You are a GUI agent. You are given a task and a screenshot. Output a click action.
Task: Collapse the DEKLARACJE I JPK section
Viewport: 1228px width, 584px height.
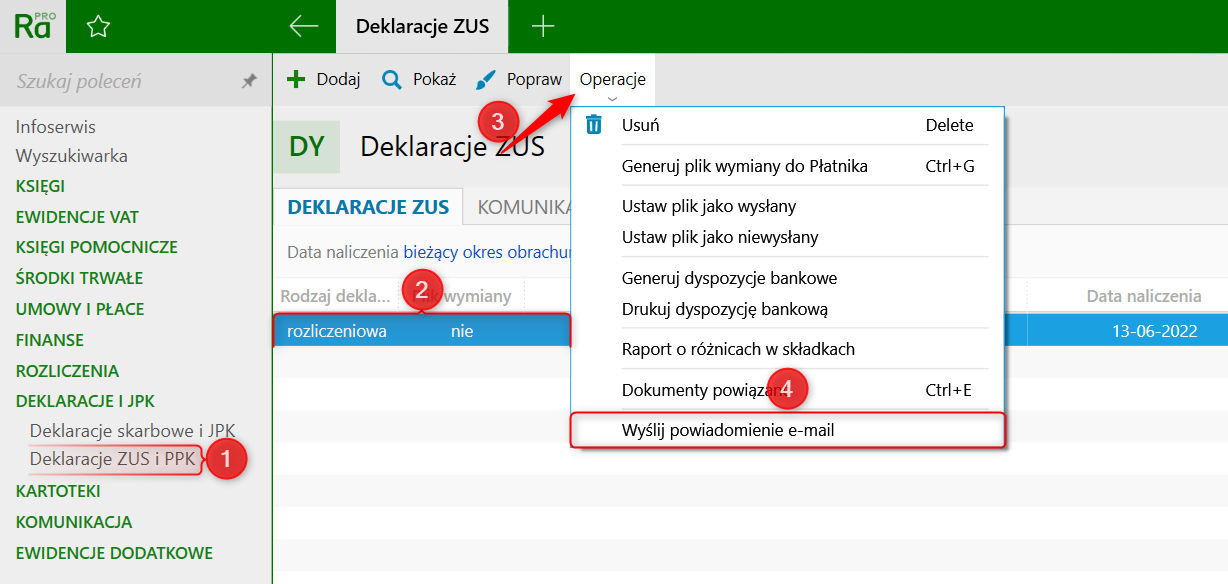point(85,401)
